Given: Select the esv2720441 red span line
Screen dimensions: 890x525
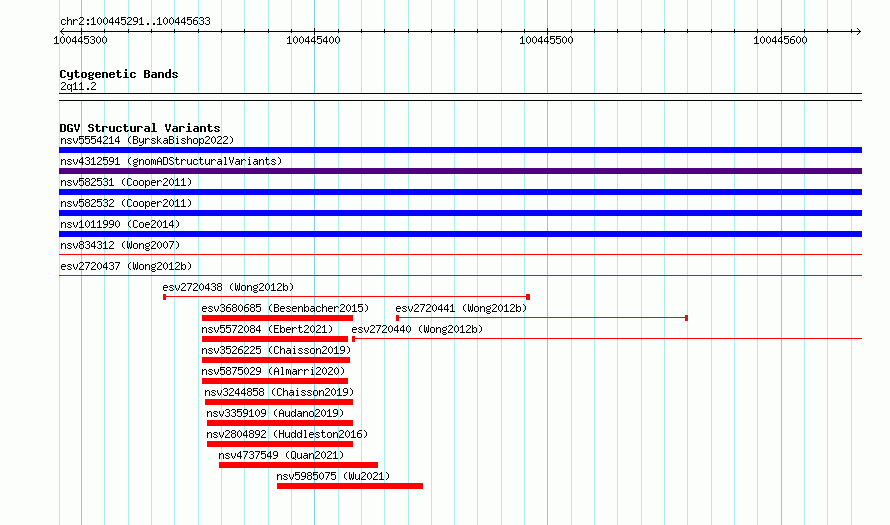Looking at the screenshot, I should [x=542, y=318].
